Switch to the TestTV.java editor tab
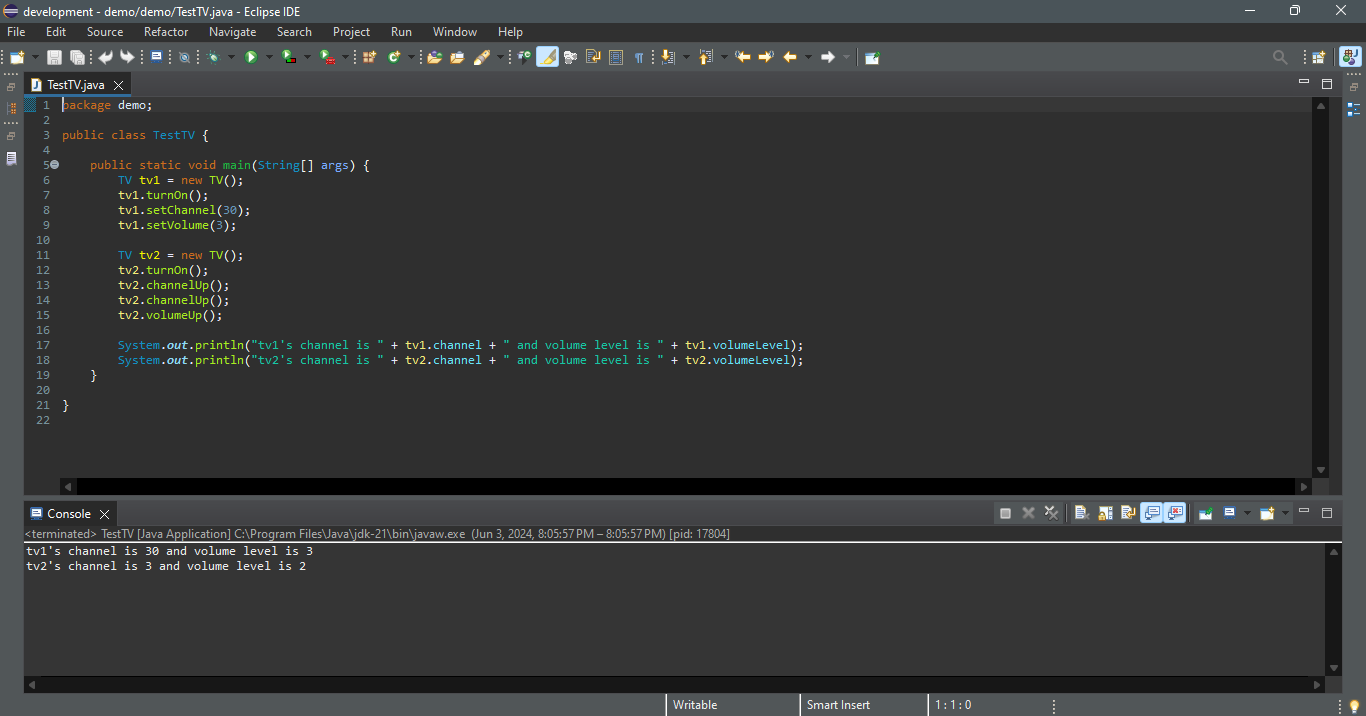The image size is (1366, 716). (75, 85)
